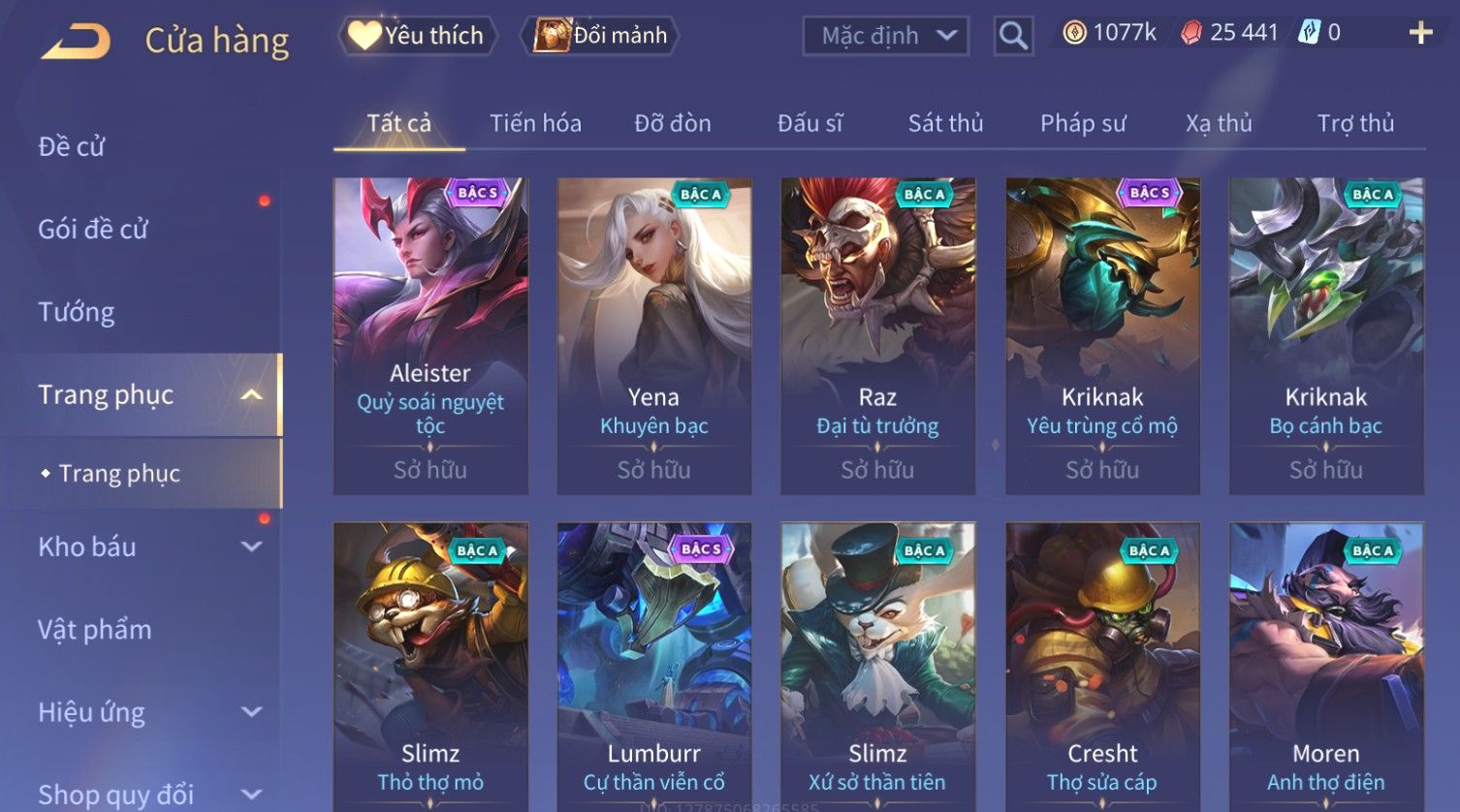Select the Raz Đại tù trưởng skin
Viewport: 1460px width, 812px height.
click(x=878, y=336)
